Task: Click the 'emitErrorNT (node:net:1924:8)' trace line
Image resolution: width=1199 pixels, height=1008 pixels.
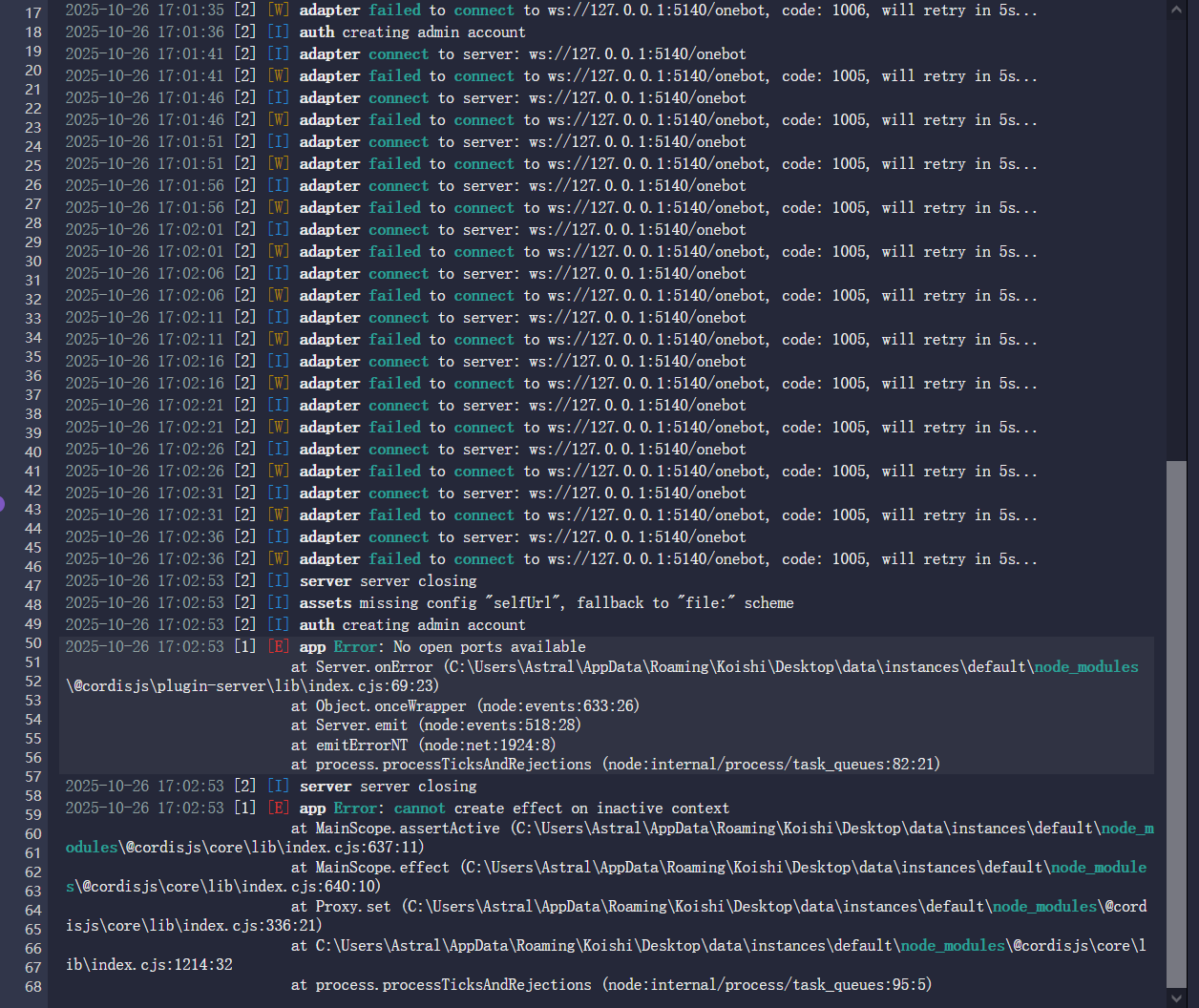Action: click(x=423, y=745)
